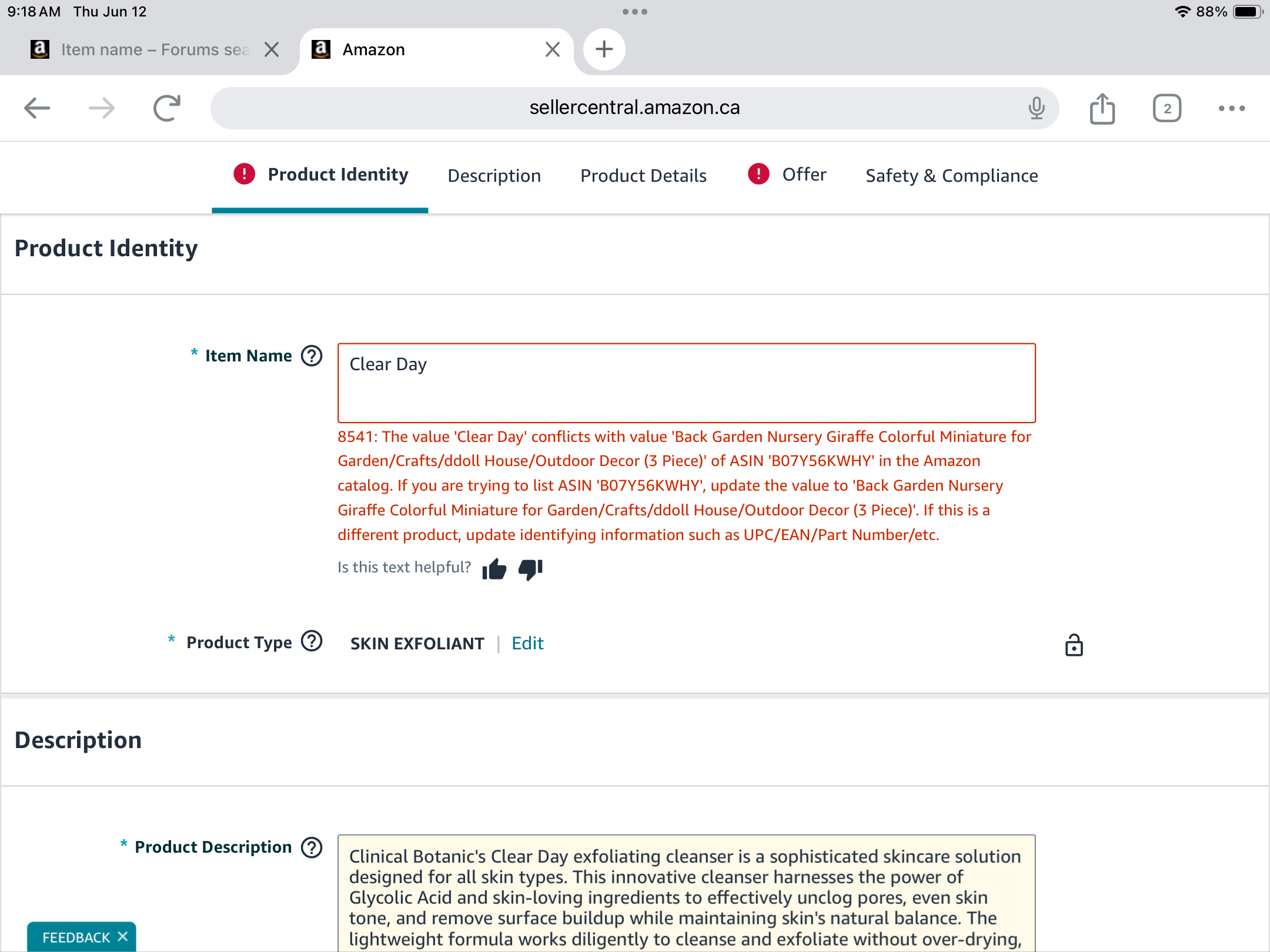Tap the Wi-Fi status icon
Image resolution: width=1270 pixels, height=952 pixels.
tap(1182, 12)
